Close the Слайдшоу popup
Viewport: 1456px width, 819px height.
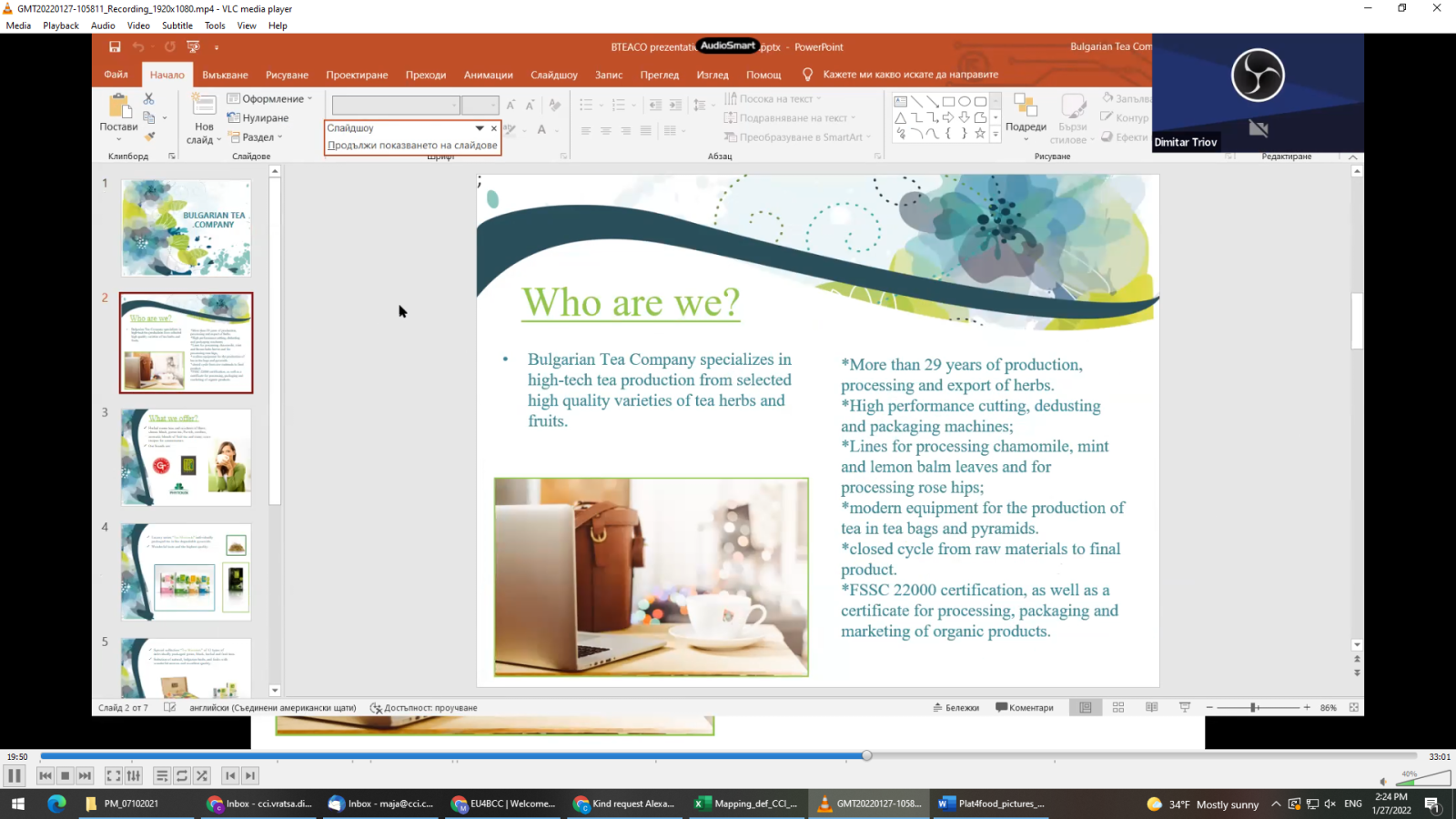coord(494,128)
